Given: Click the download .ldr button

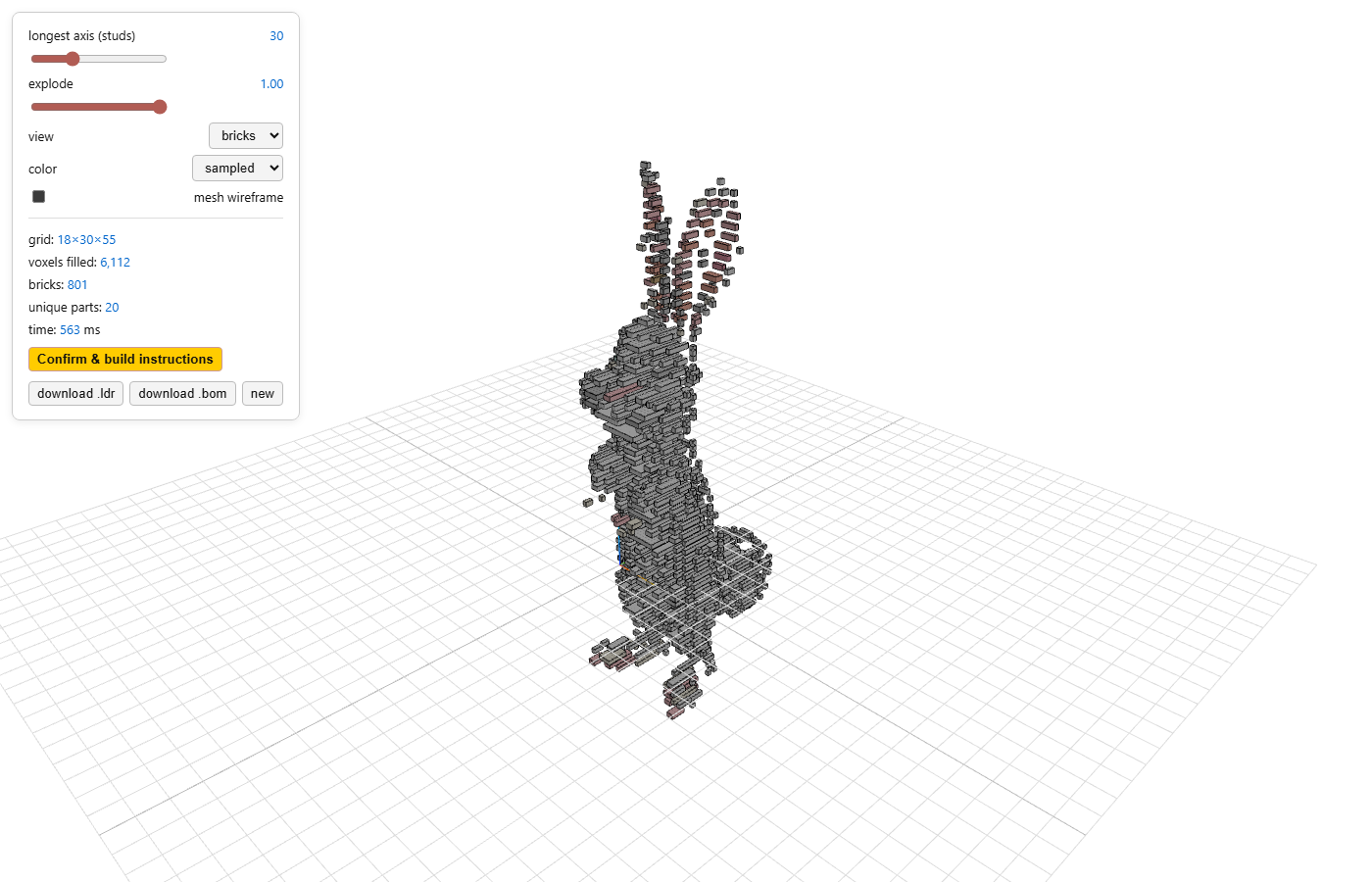Looking at the screenshot, I should click(x=75, y=393).
